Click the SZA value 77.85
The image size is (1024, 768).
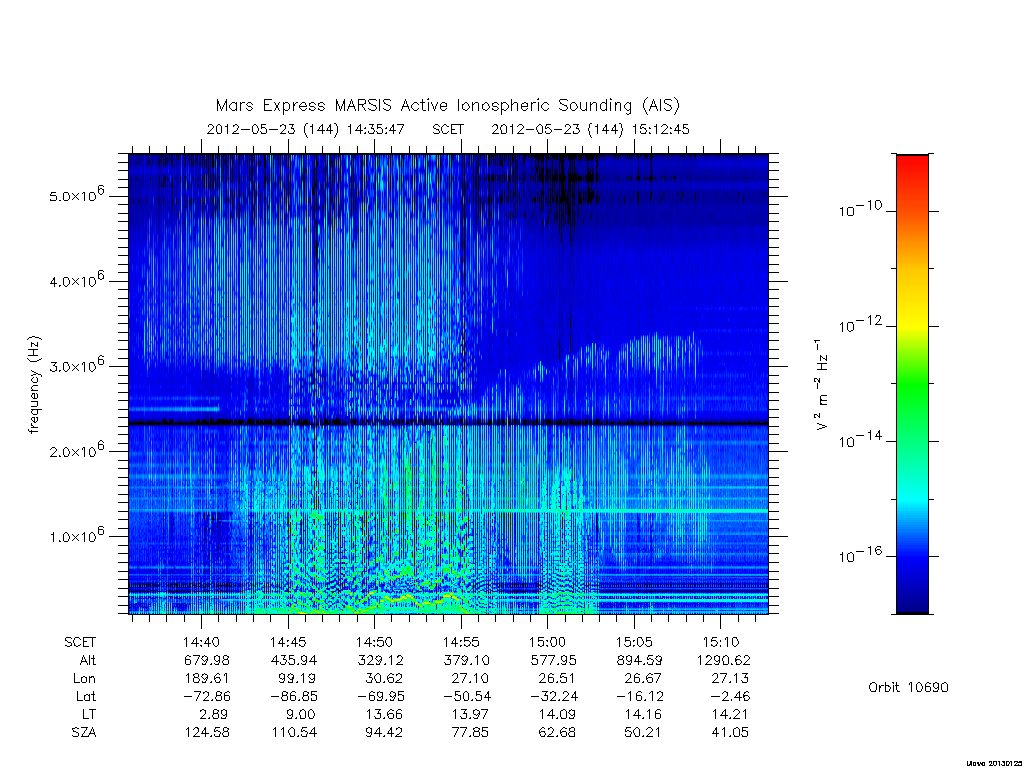(470, 733)
